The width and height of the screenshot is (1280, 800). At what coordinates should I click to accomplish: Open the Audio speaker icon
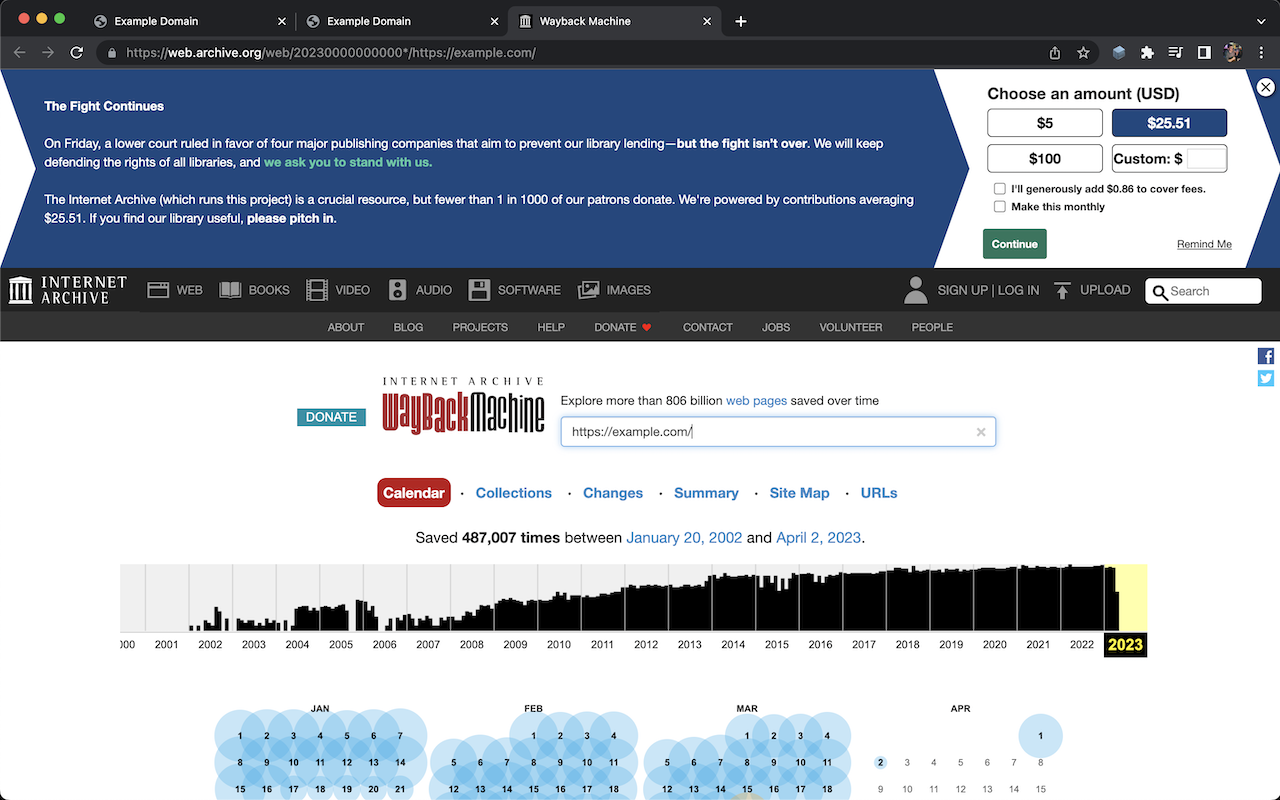[398, 290]
